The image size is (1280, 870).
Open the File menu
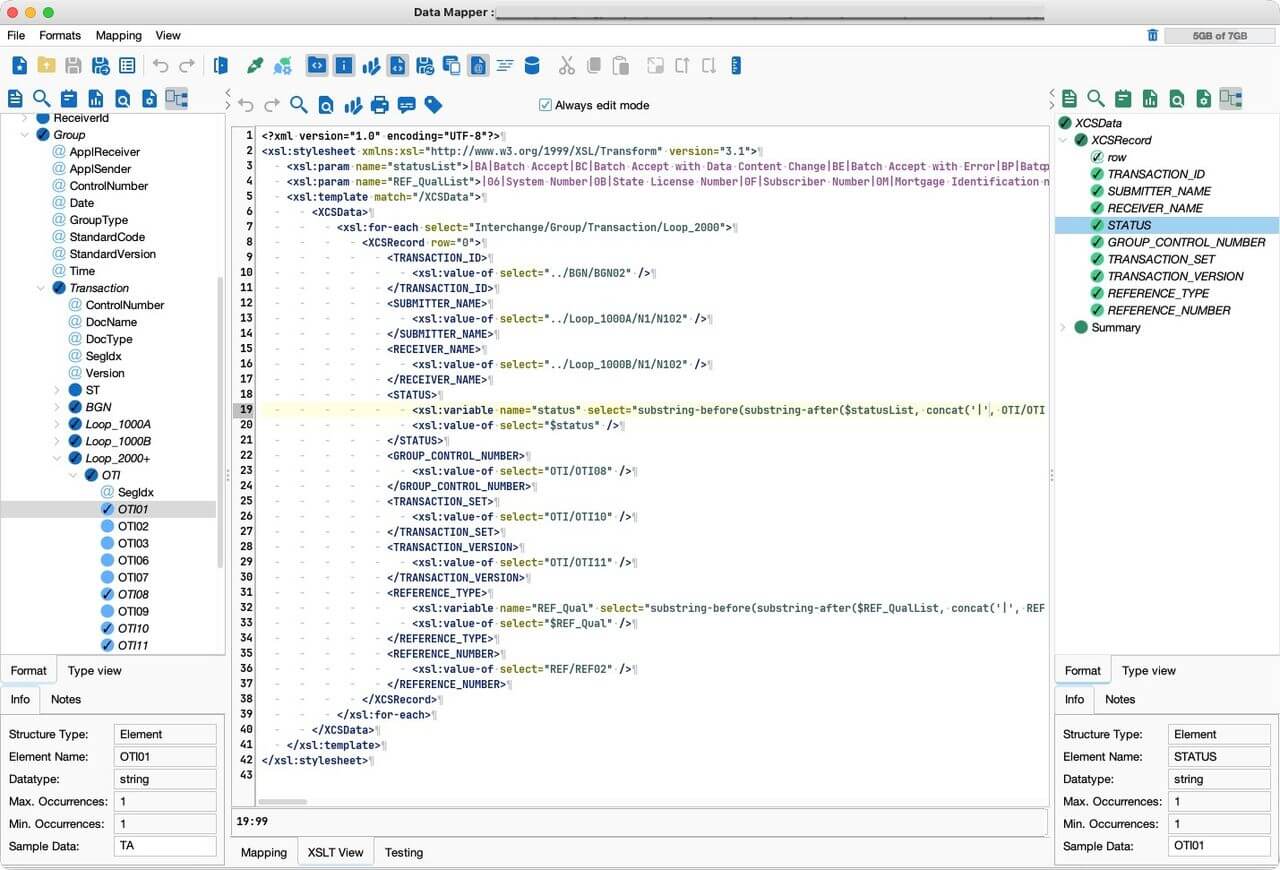(16, 35)
